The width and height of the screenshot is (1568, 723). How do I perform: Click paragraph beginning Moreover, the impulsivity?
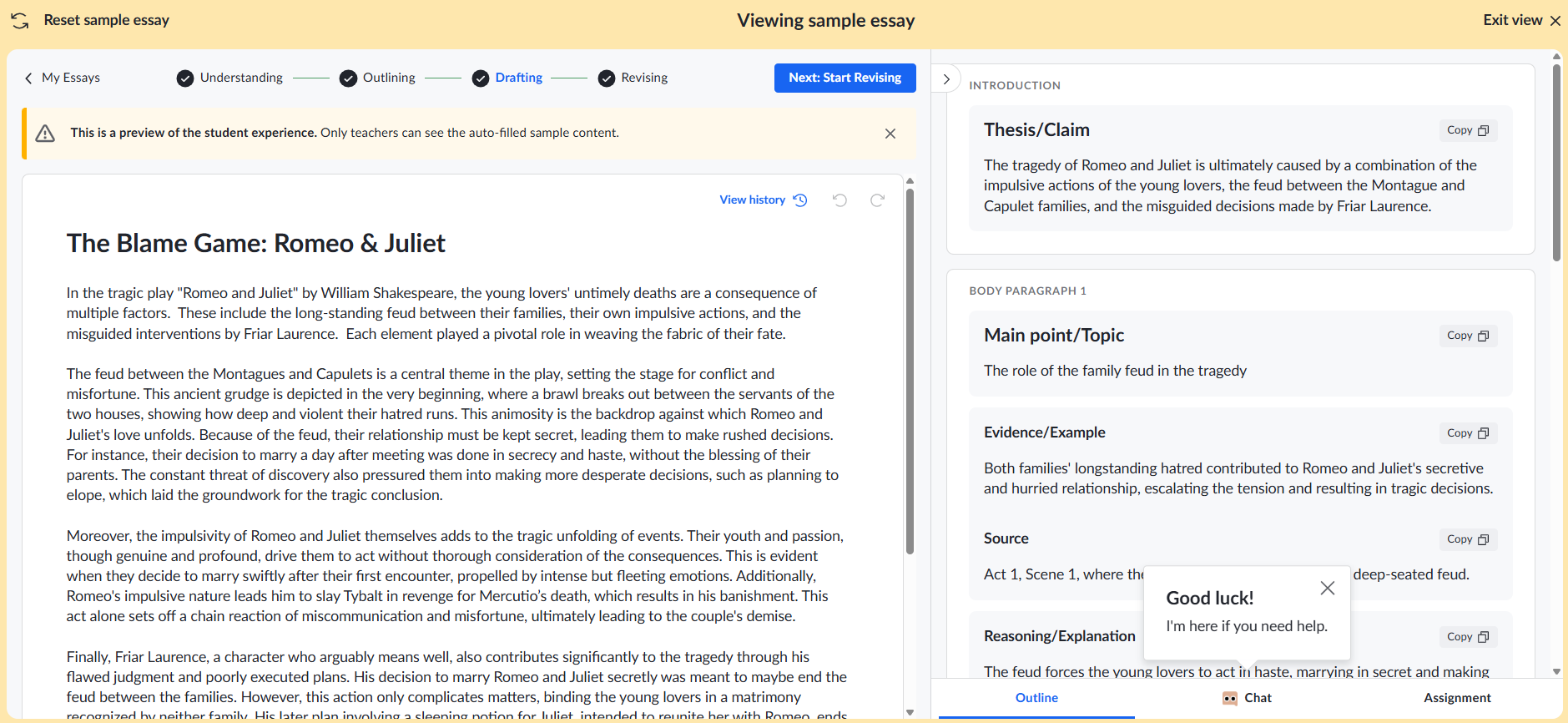(455, 576)
